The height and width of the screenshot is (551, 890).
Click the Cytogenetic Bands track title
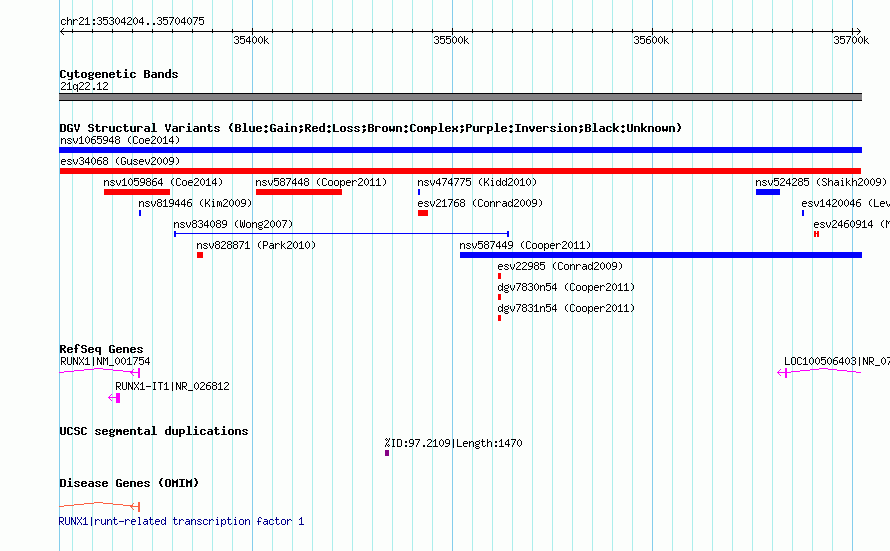[x=119, y=74]
